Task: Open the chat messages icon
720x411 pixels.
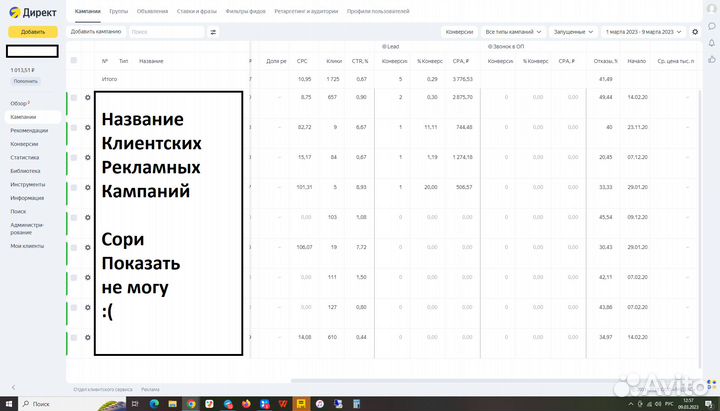Action: 712,26
